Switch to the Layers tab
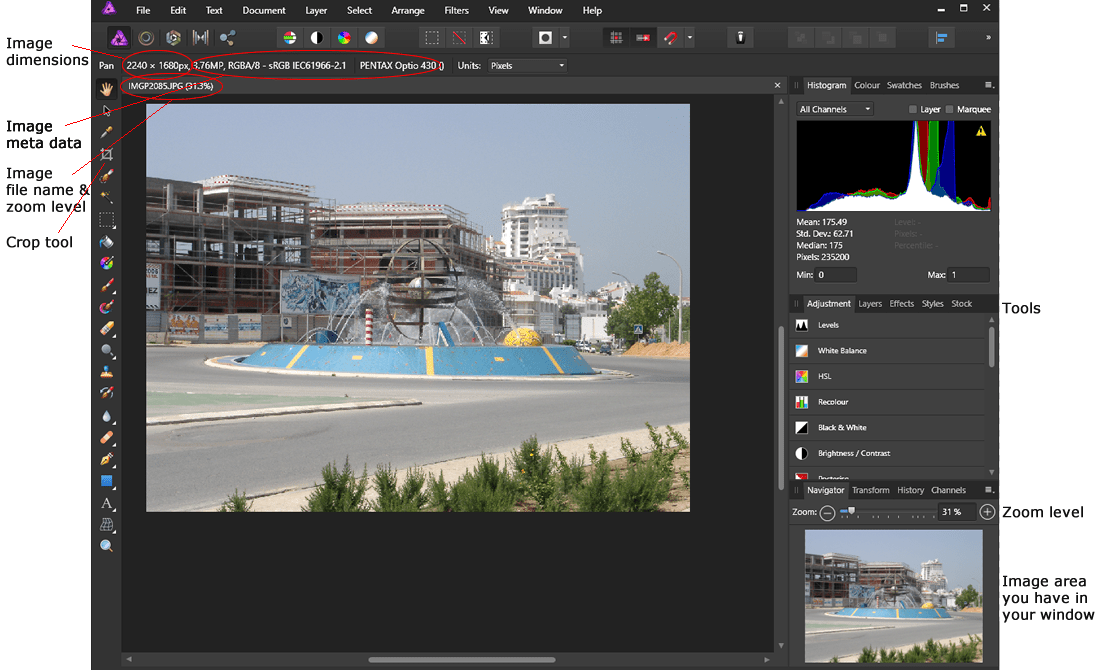The image size is (1100, 670). (x=870, y=304)
